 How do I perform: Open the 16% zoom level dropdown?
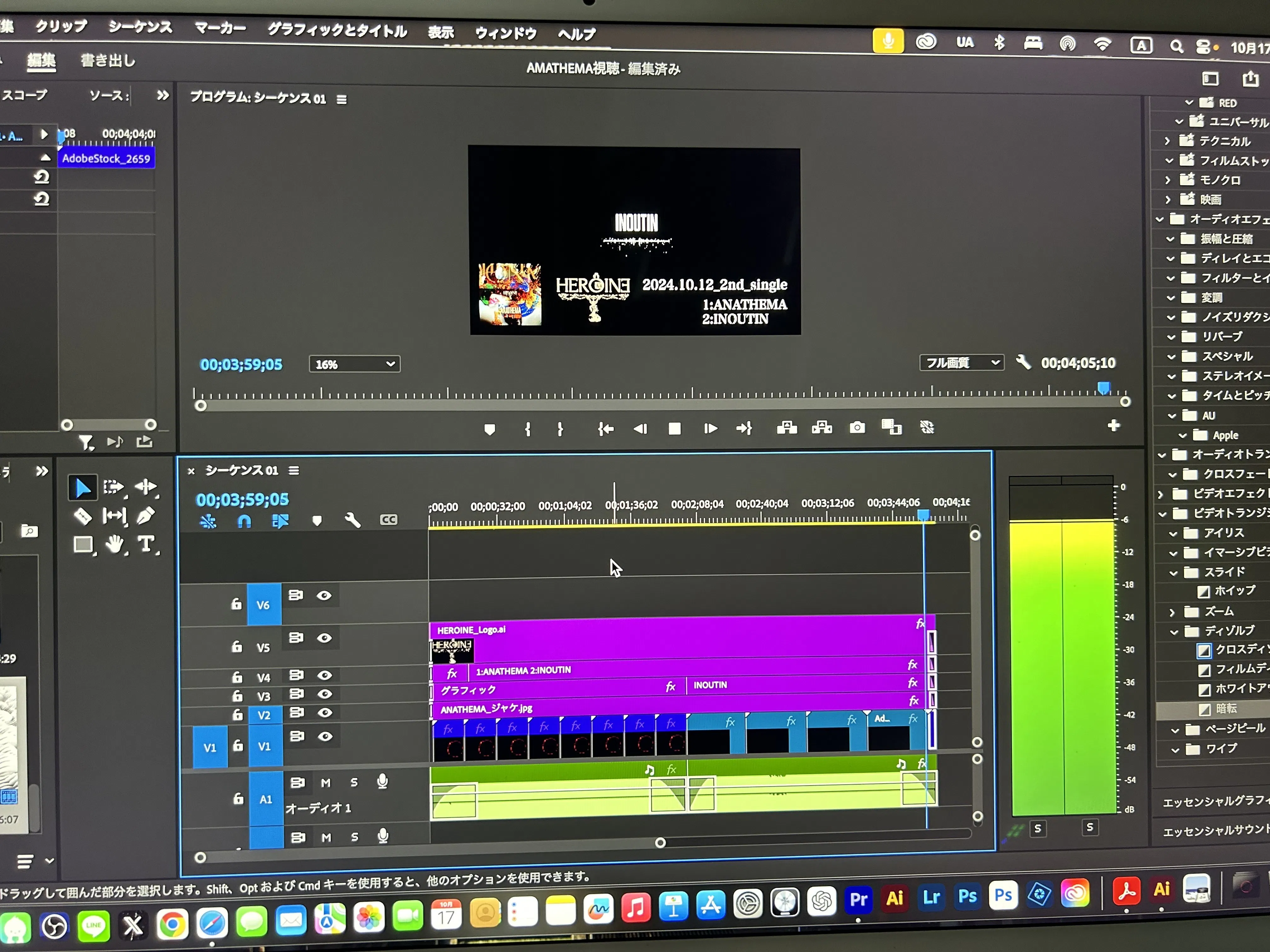354,364
